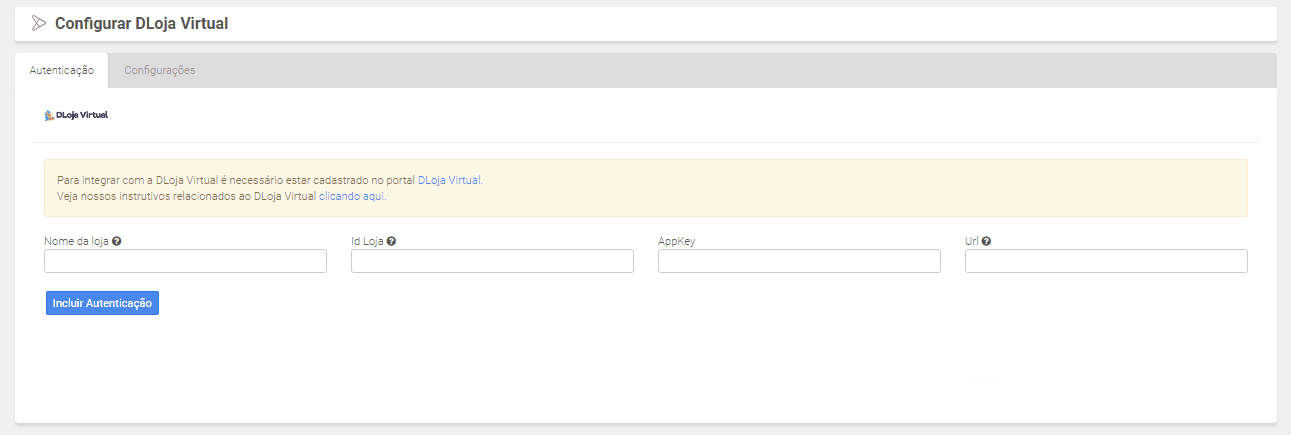
Task: Click the Incluir Autenticação button
Action: pos(102,303)
